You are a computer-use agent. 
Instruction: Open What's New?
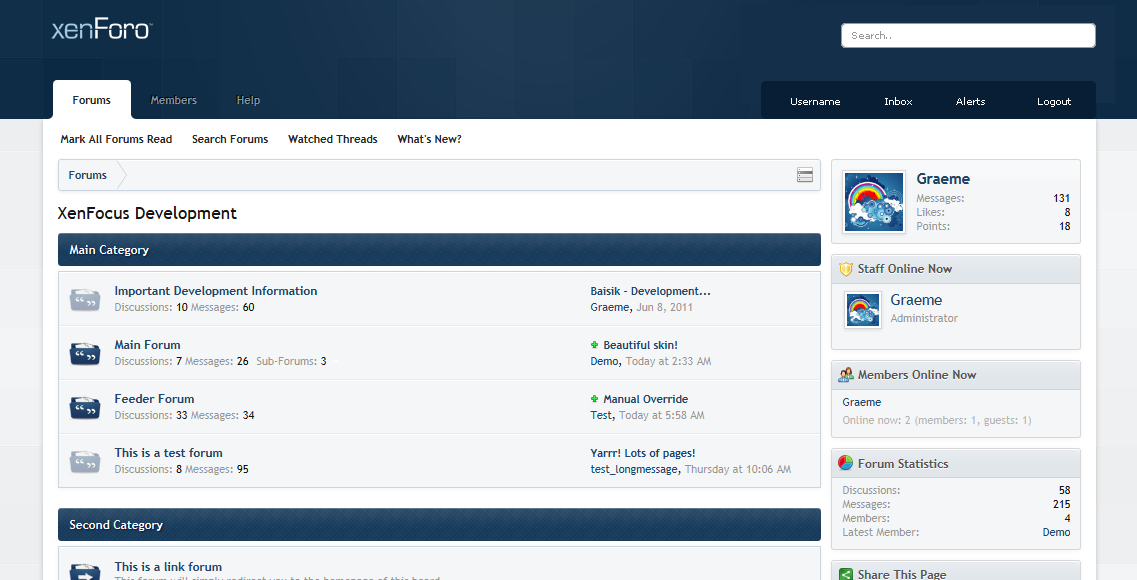pyautogui.click(x=429, y=139)
